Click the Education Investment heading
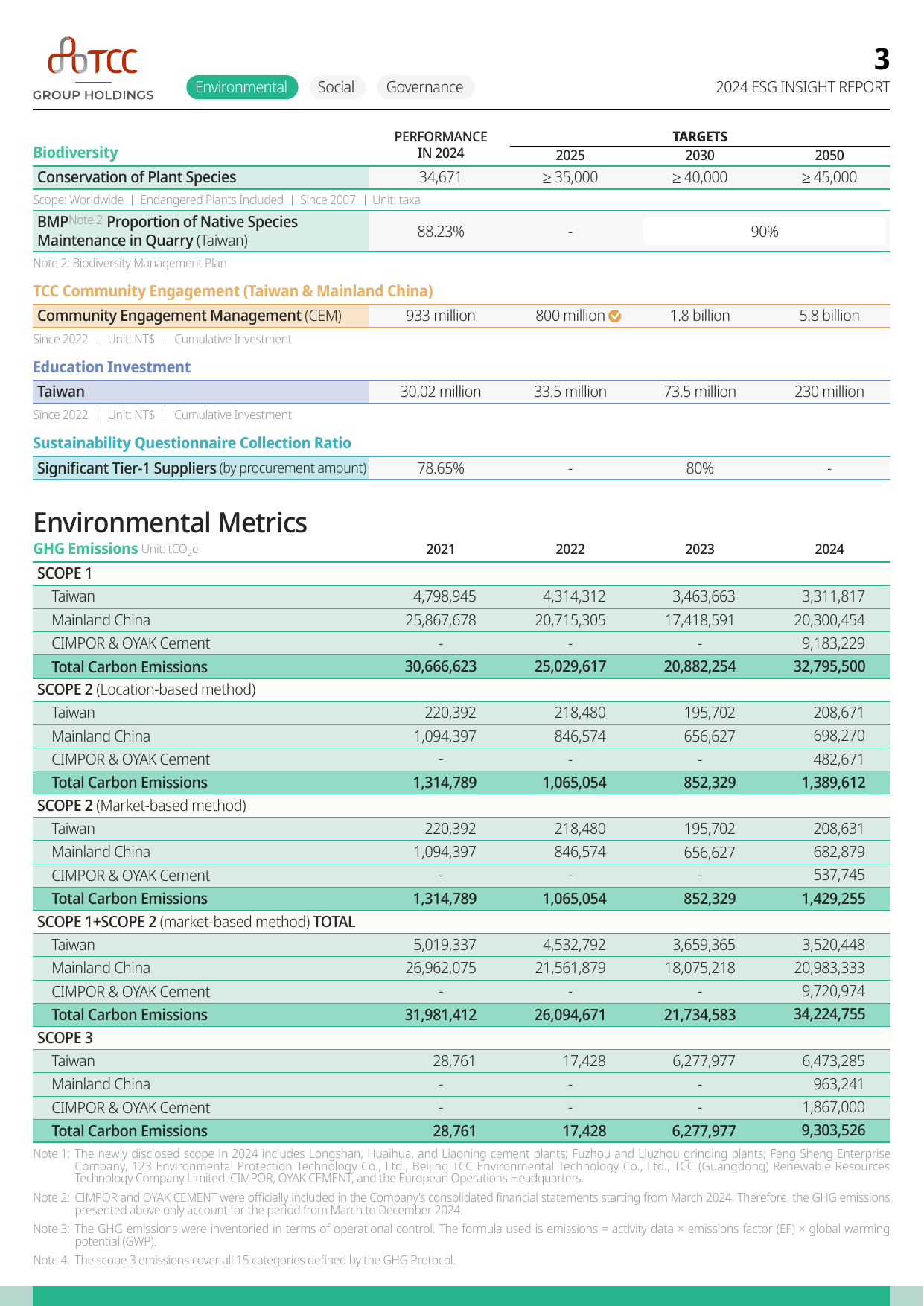Screen dimensions: 924x1306 (x=112, y=367)
